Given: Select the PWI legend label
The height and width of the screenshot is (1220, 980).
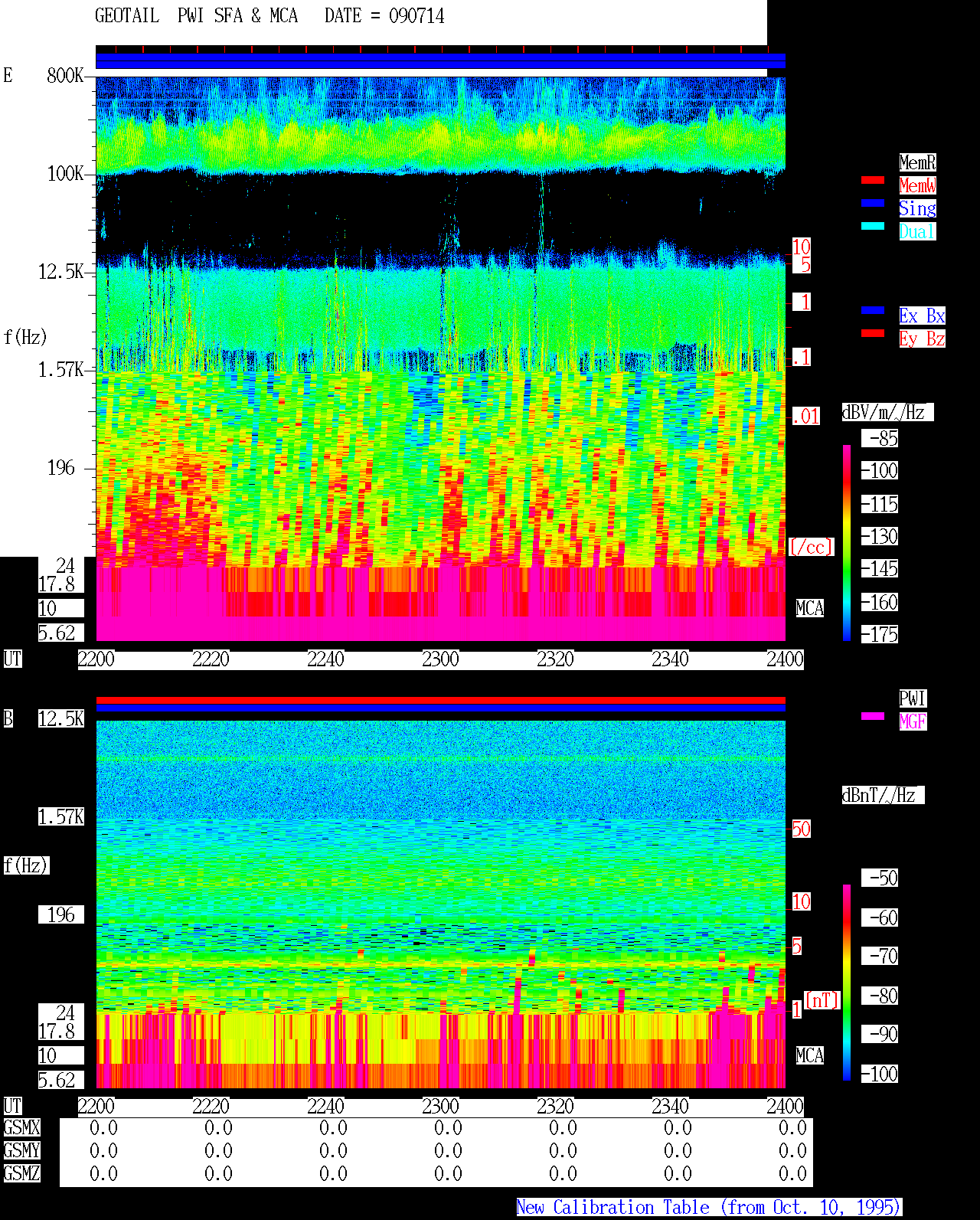Looking at the screenshot, I should [913, 698].
